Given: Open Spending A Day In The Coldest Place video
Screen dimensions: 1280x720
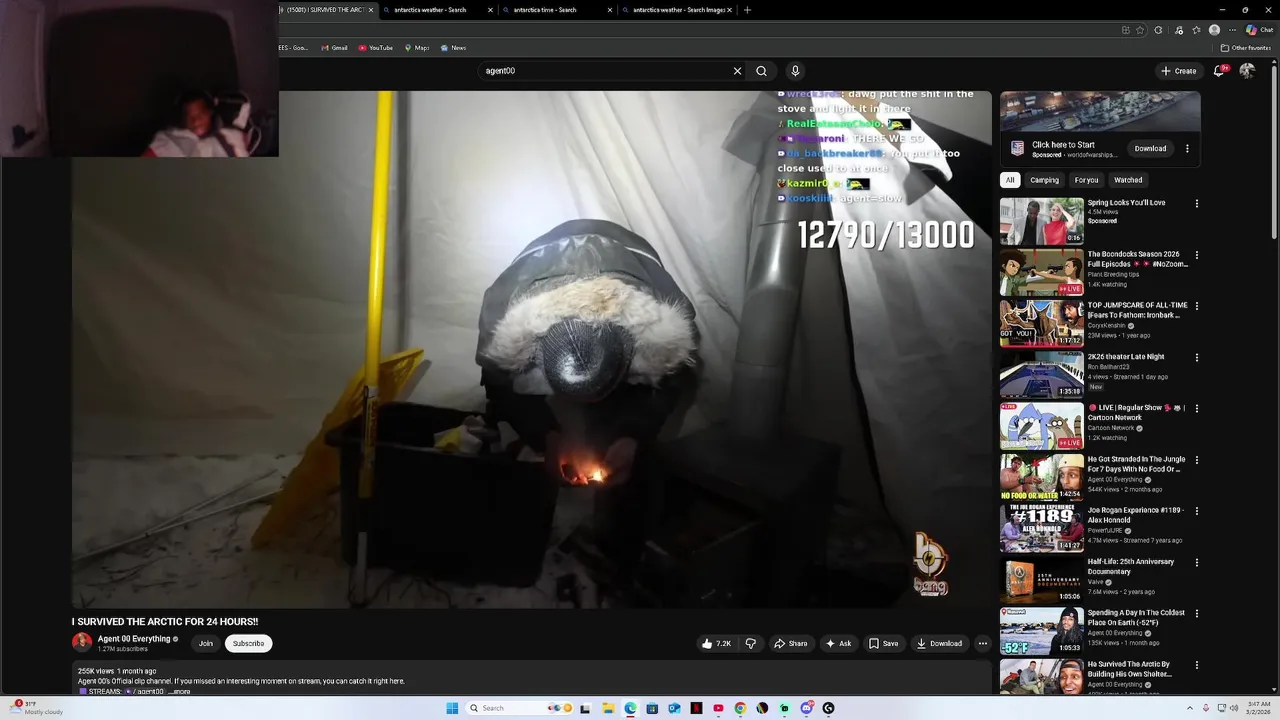Looking at the screenshot, I should click(1041, 631).
